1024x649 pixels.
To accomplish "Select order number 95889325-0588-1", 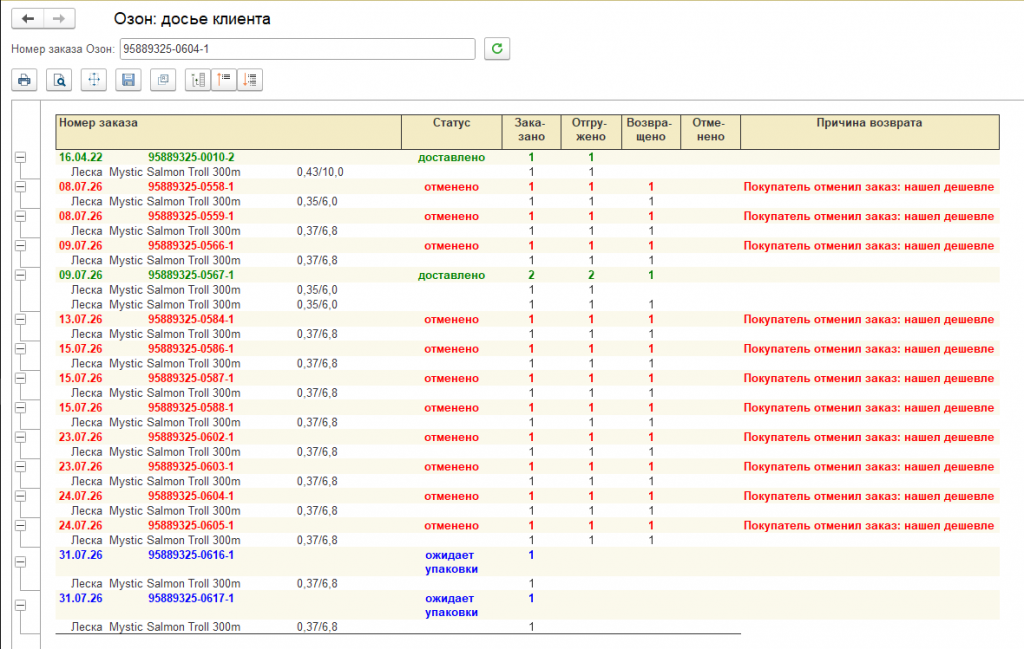I will coord(191,407).
